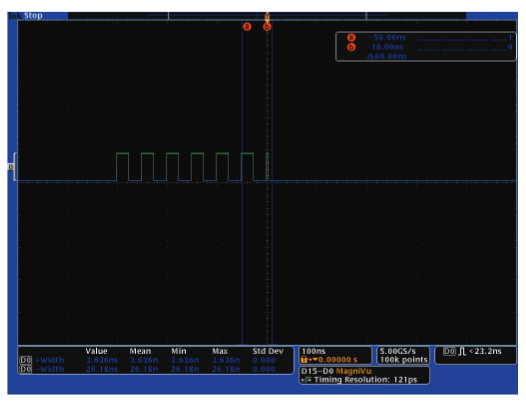526x402 pixels.
Task: Click the D15–D0 MagniVu readout
Action: coord(336,371)
